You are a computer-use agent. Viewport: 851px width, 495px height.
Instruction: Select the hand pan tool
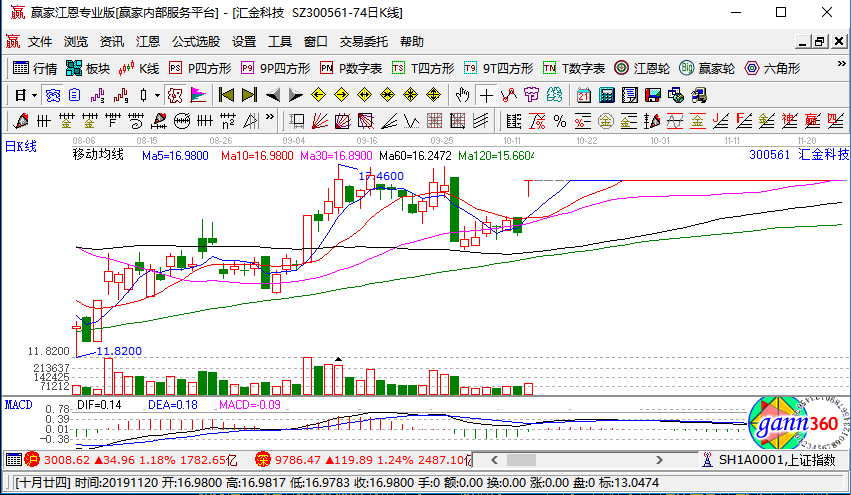point(462,96)
